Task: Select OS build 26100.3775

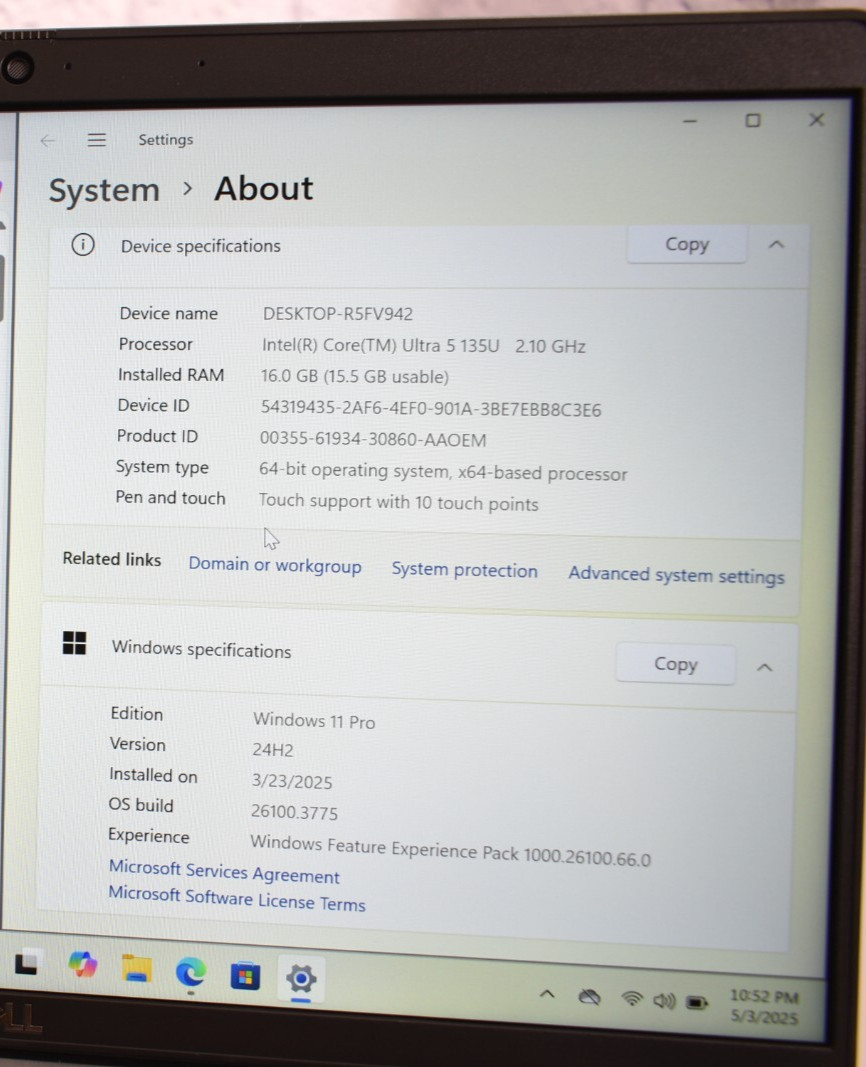Action: tap(294, 812)
